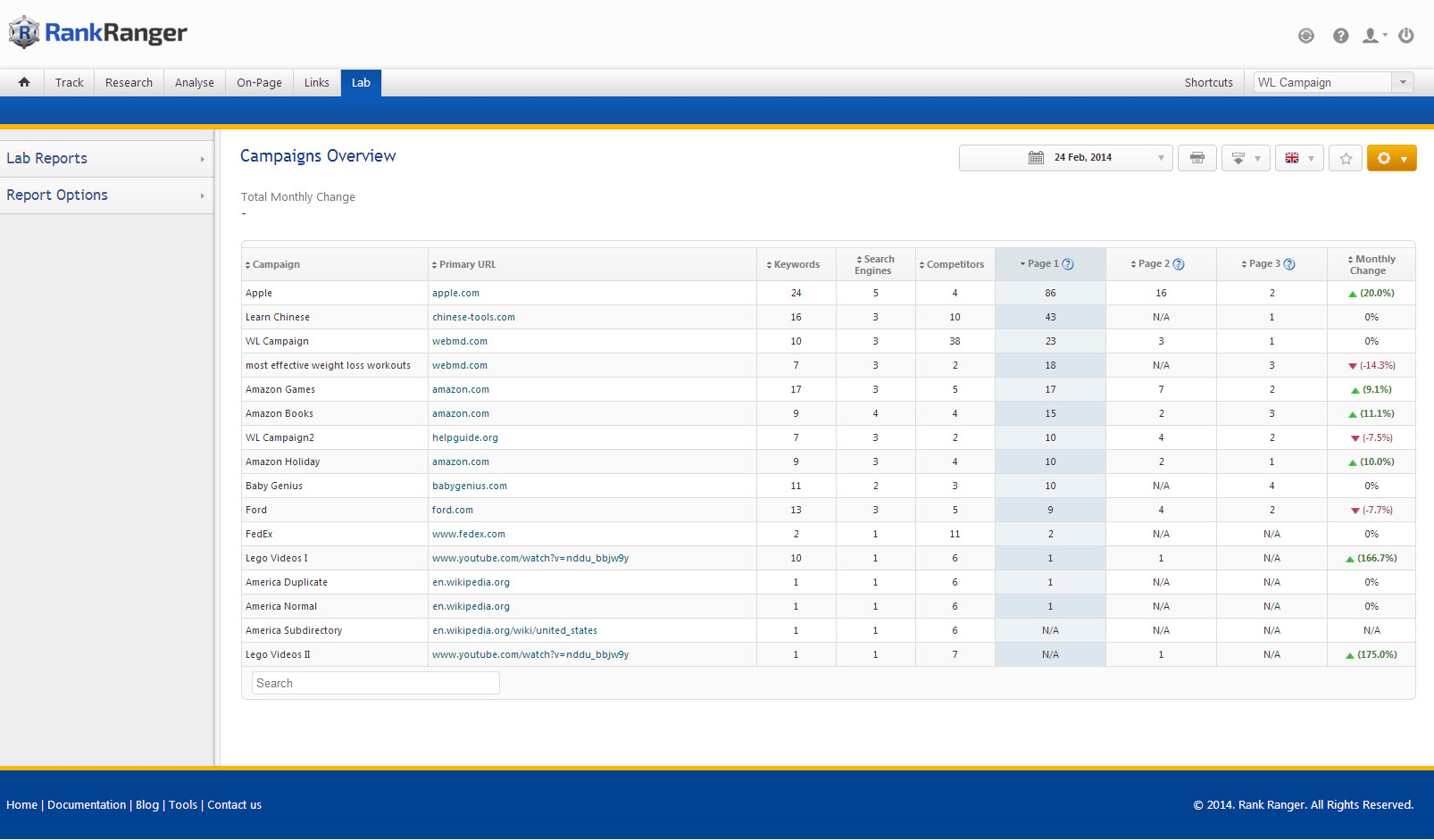Open the WL Campaign selector dropdown
This screenshot has height=840, width=1434.
(x=1332, y=82)
